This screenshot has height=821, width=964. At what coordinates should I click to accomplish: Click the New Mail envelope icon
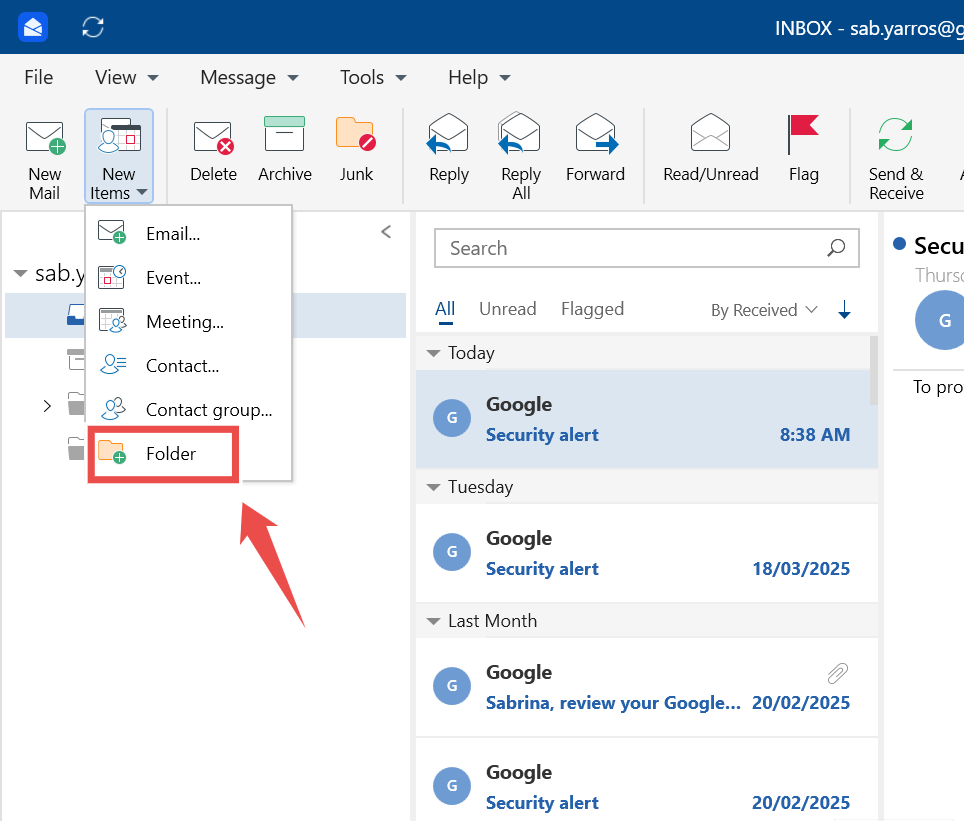click(x=45, y=138)
